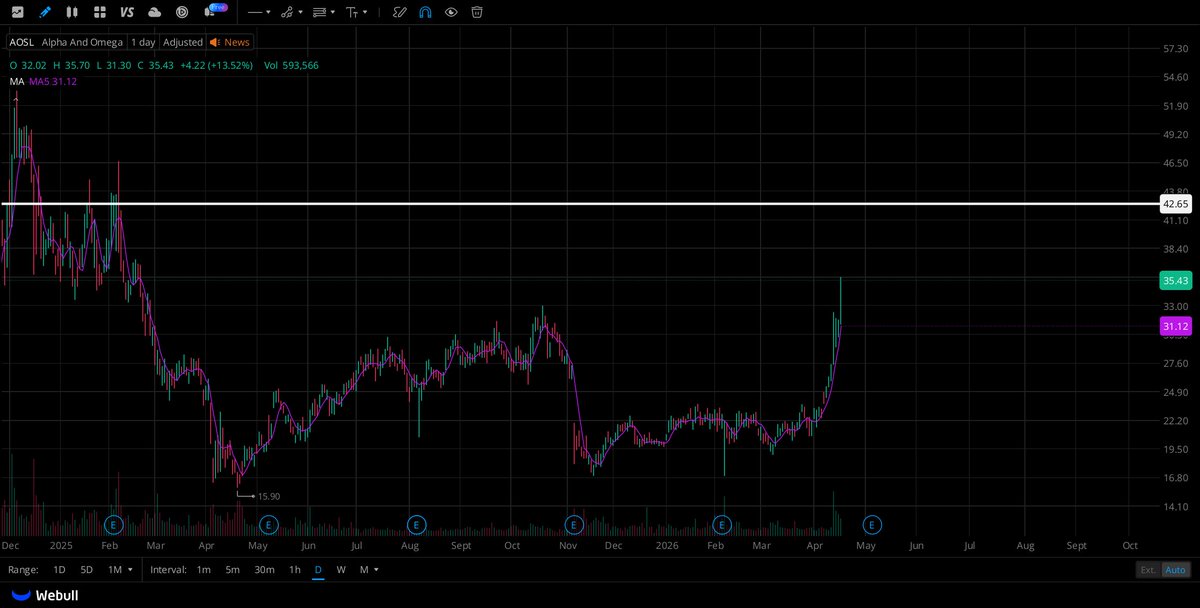The image size is (1200, 608).
Task: Click the 1 day period label
Action: point(143,42)
